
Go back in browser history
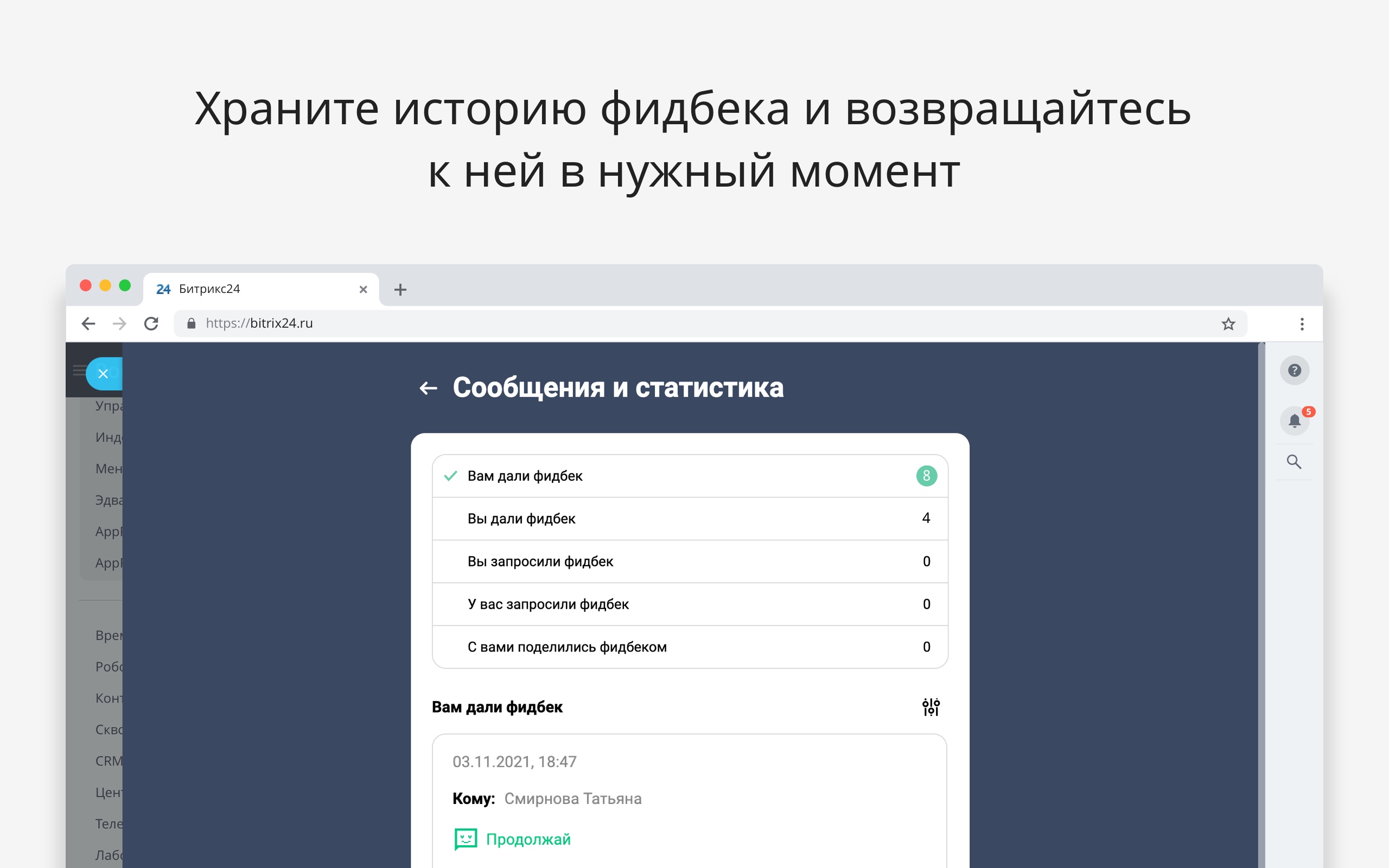pos(88,324)
